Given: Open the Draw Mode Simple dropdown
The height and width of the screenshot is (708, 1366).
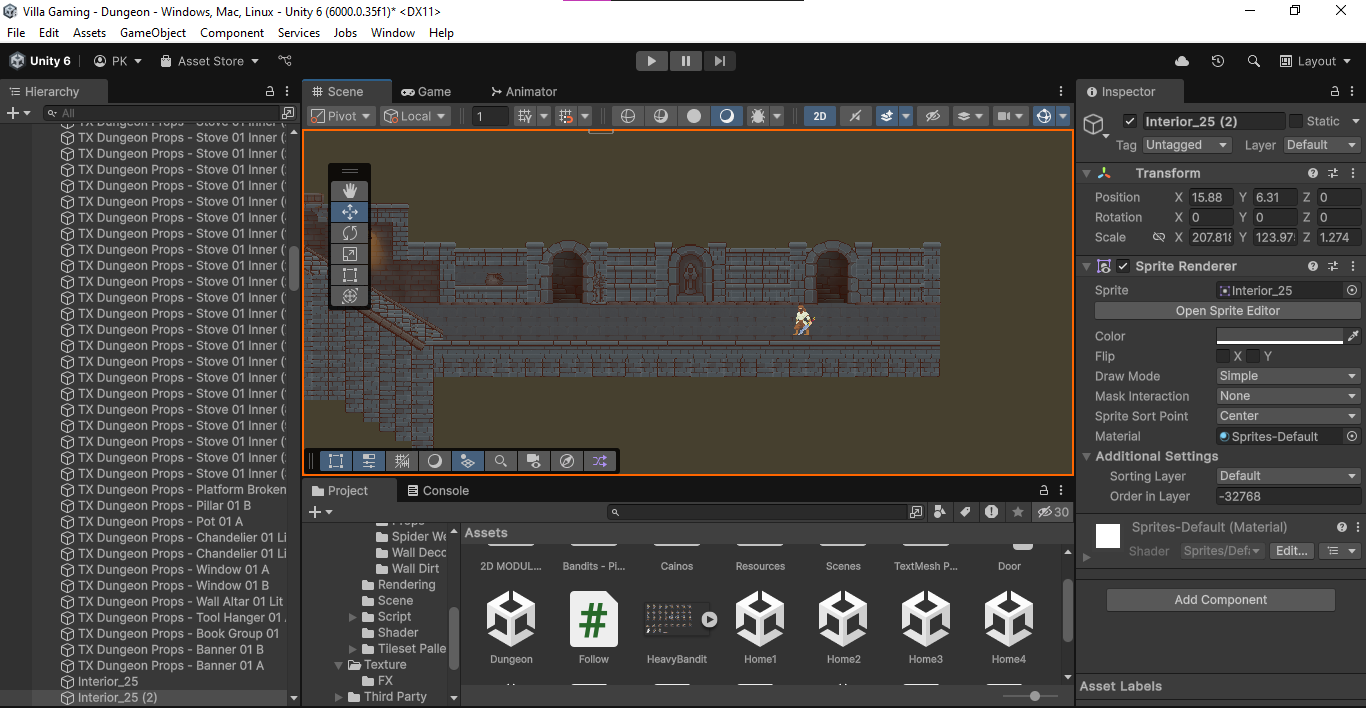Looking at the screenshot, I should click(1288, 376).
